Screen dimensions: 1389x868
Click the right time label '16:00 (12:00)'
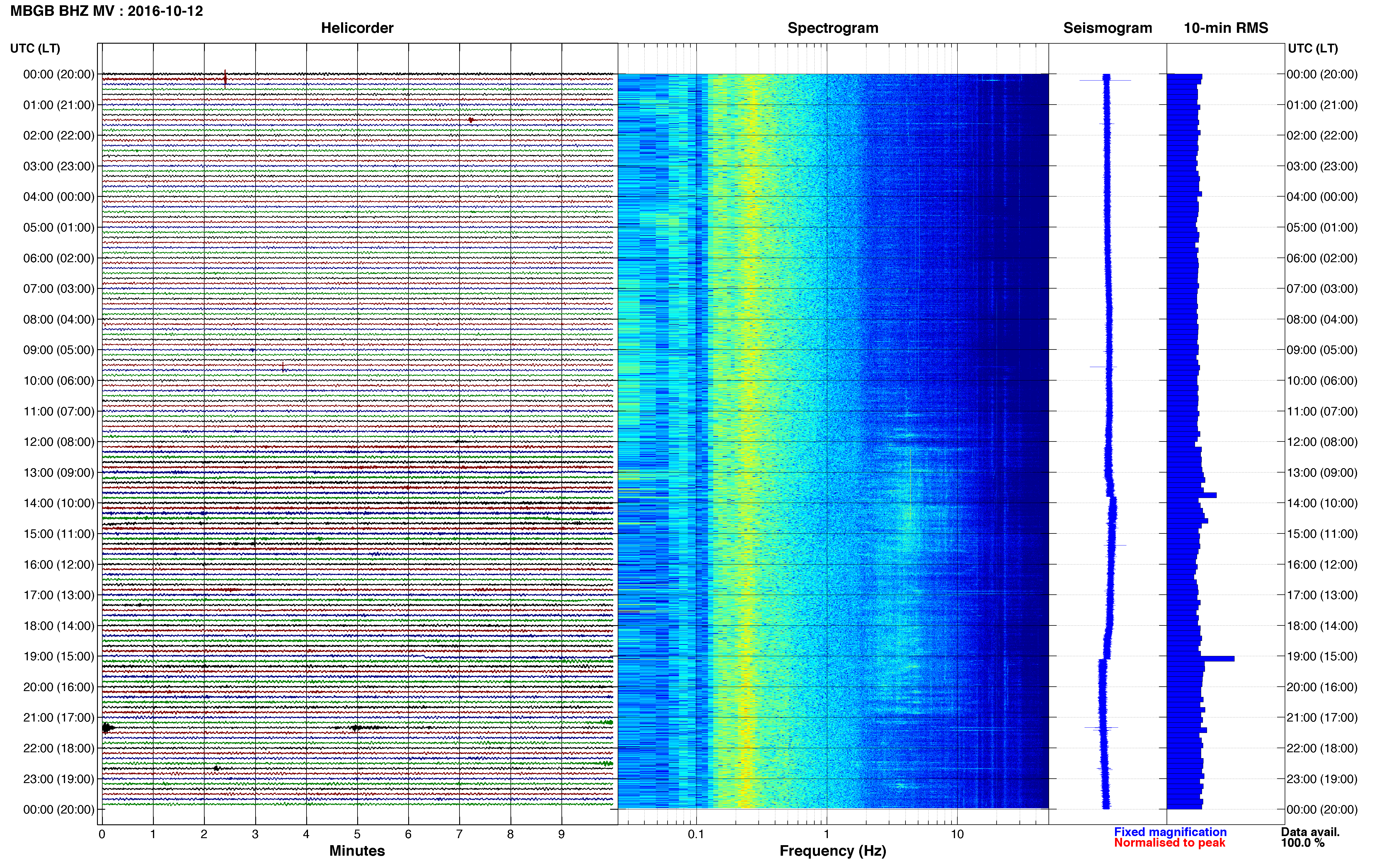point(1322,564)
